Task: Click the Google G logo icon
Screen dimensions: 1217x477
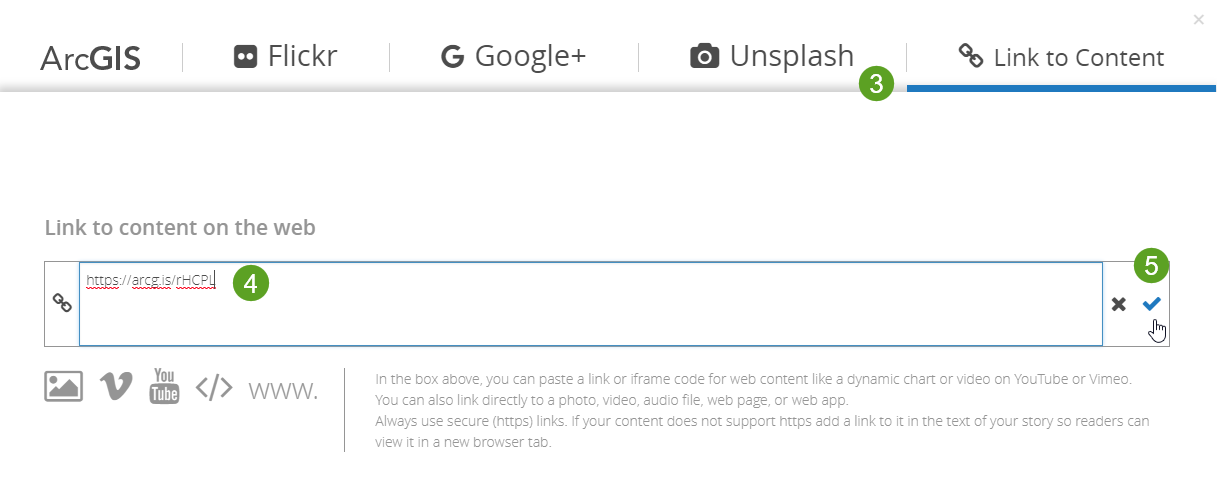Action: pyautogui.click(x=453, y=57)
